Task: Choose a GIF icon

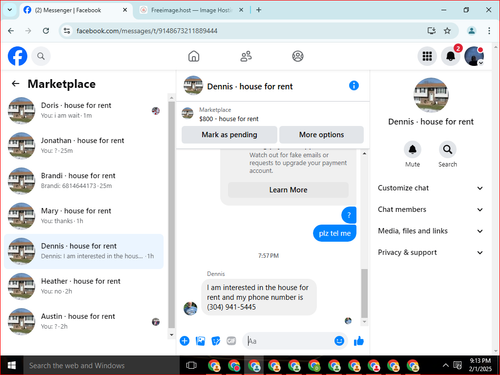Action: (231, 341)
